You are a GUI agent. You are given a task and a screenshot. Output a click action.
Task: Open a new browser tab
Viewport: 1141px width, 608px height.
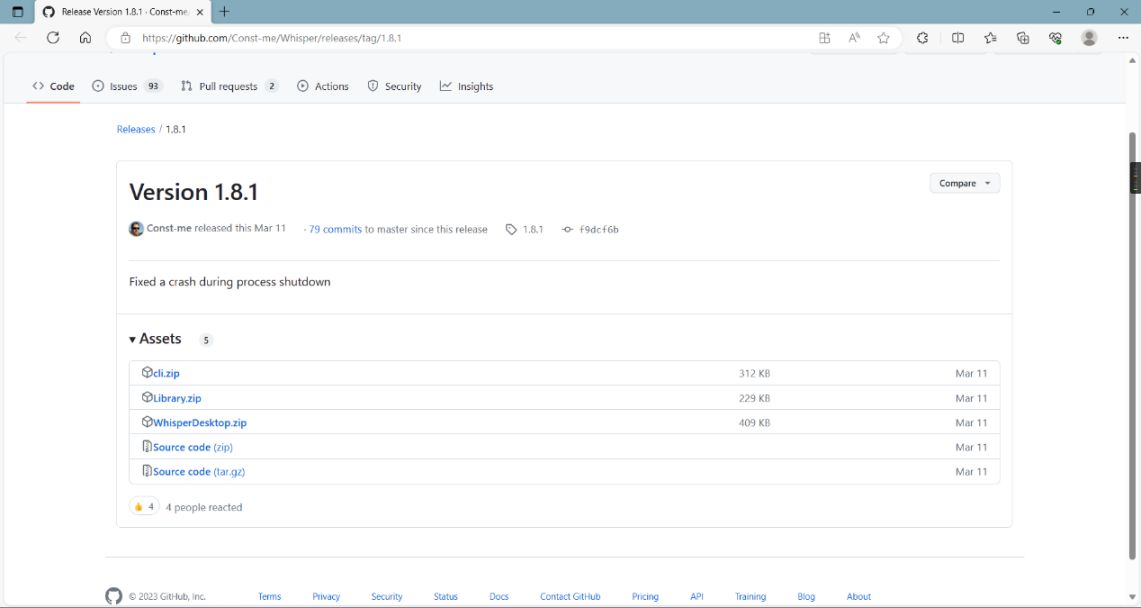pyautogui.click(x=224, y=12)
